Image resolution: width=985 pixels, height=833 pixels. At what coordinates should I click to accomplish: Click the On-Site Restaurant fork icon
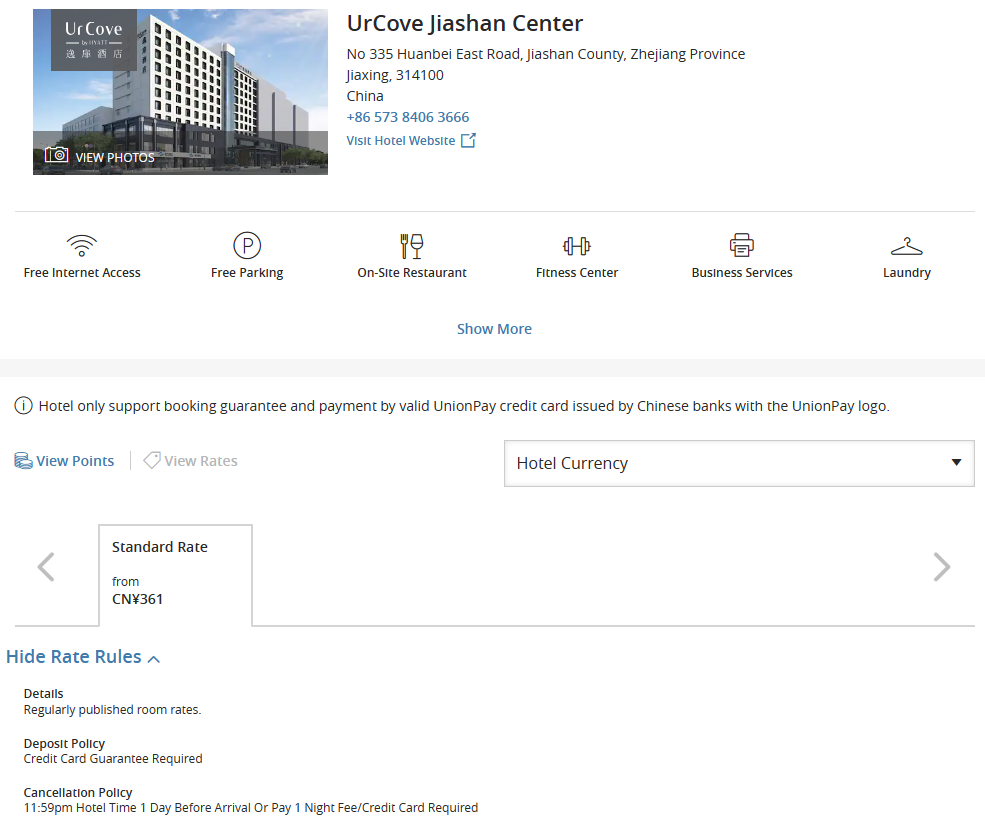tap(411, 246)
